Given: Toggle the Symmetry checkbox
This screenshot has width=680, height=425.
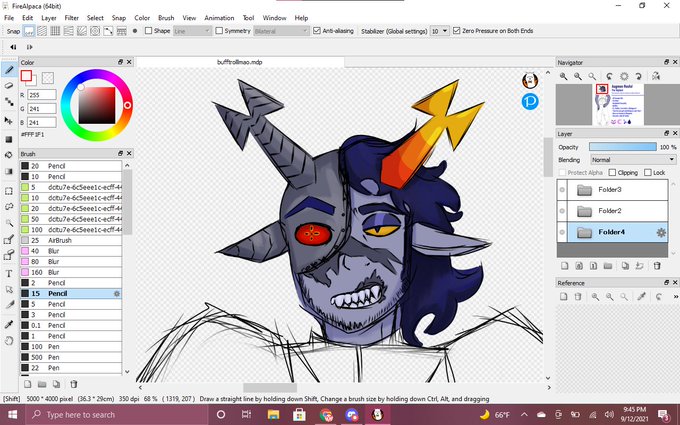Looking at the screenshot, I should pos(219,31).
